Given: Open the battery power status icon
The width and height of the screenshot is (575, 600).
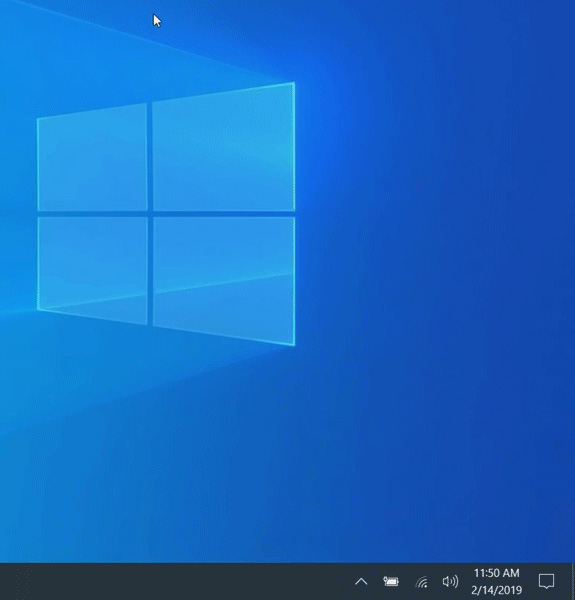Looking at the screenshot, I should point(391,582).
